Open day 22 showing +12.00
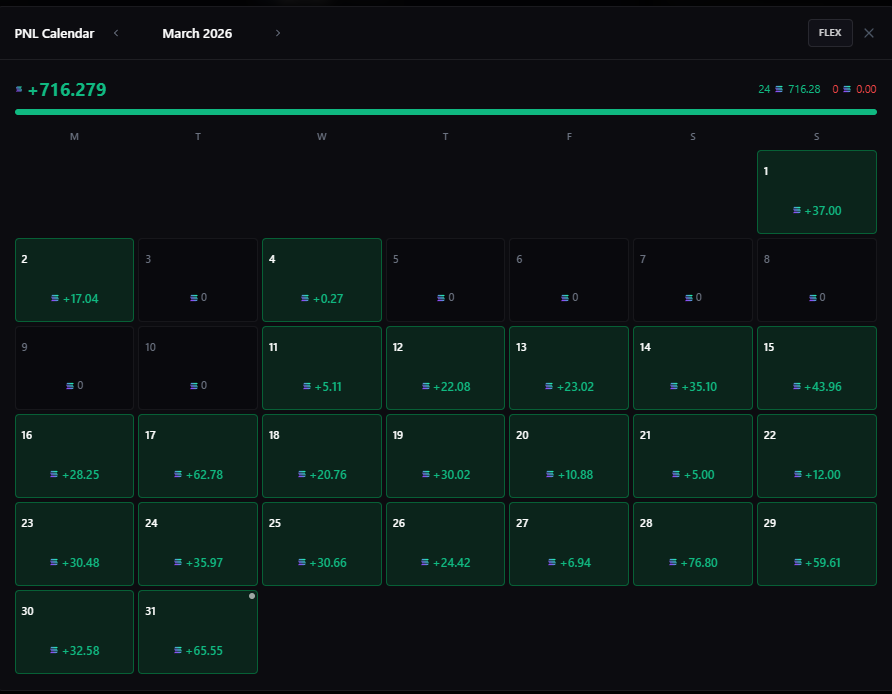 pyautogui.click(x=816, y=456)
